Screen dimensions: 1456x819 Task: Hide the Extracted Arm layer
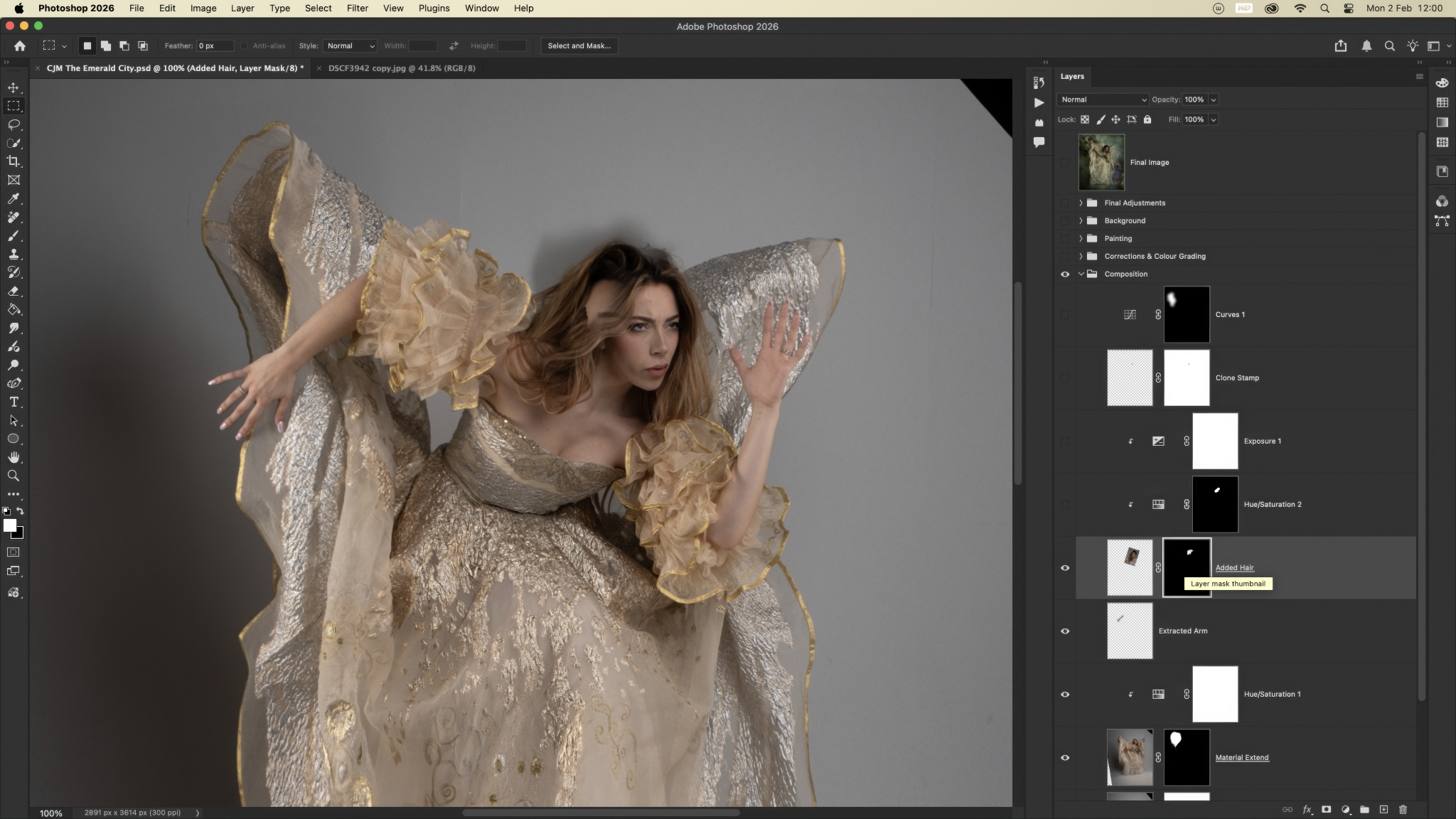click(x=1065, y=631)
